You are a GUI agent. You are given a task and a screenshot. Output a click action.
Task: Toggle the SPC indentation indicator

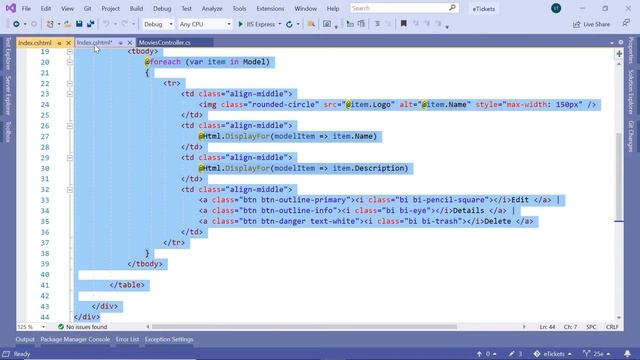[x=591, y=327]
